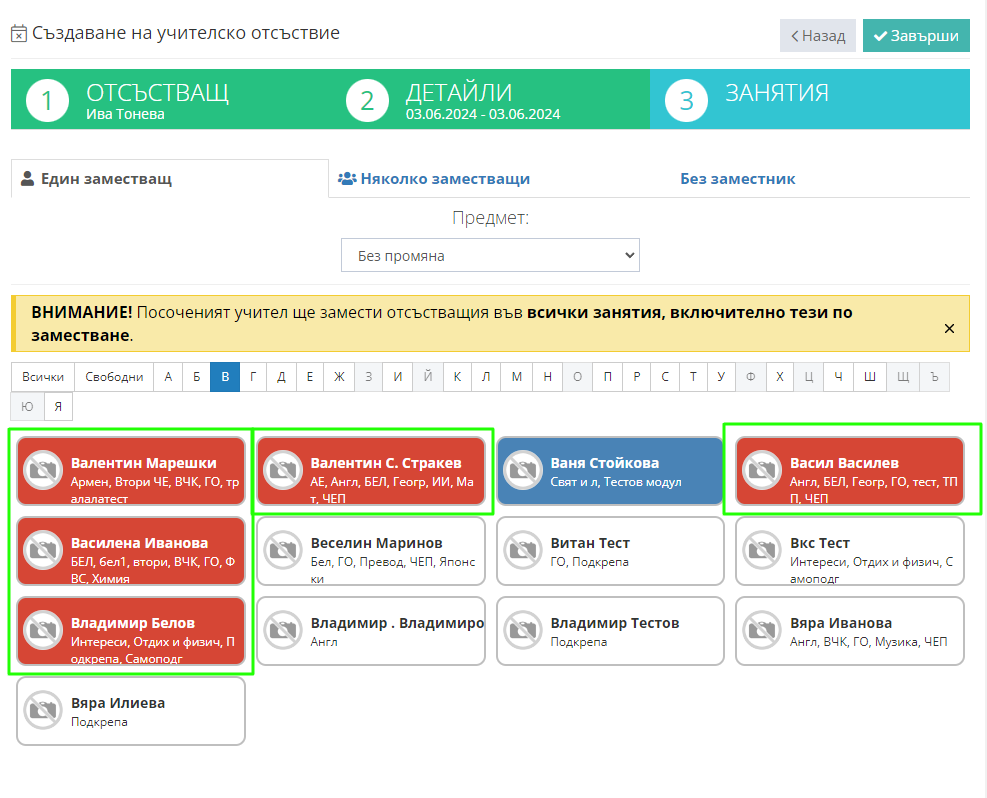The width and height of the screenshot is (987, 798).
Task: Show Всички teachers in the filter
Action: point(43,377)
